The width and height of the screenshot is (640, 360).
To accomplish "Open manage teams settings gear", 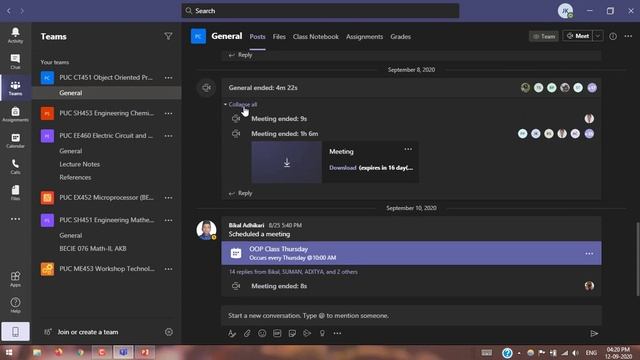I will point(169,332).
